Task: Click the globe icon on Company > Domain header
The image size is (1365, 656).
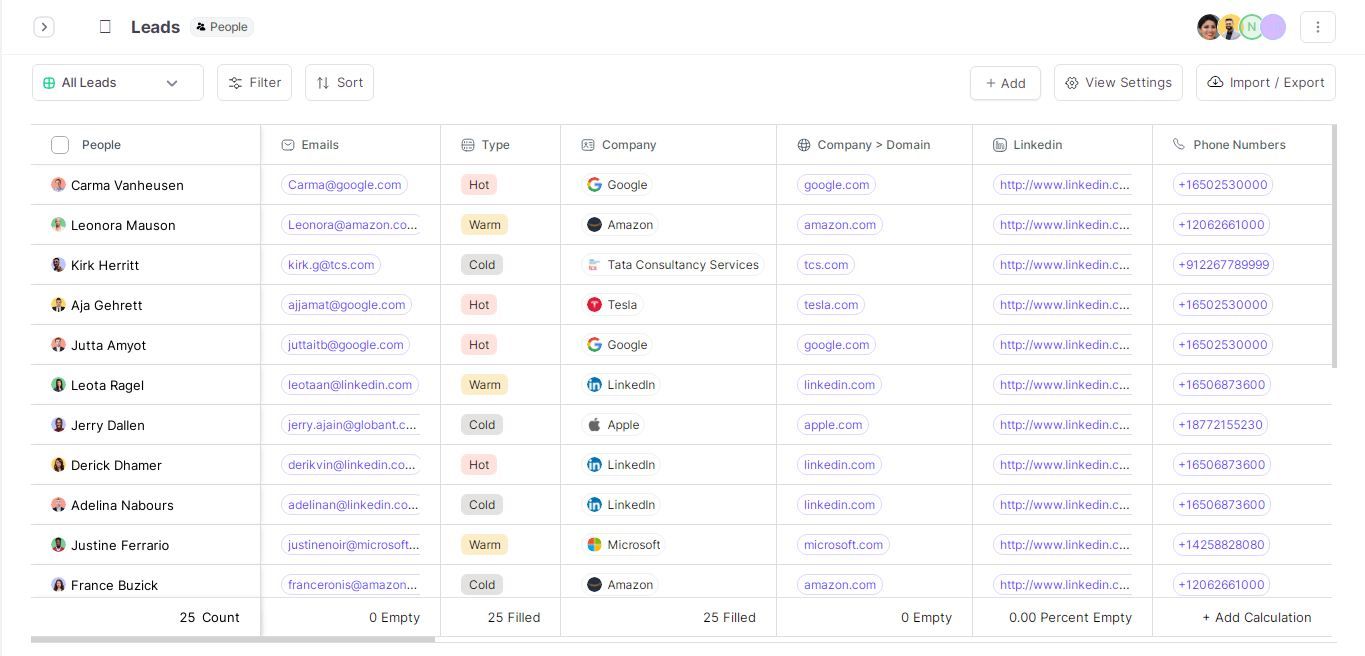Action: (x=804, y=145)
